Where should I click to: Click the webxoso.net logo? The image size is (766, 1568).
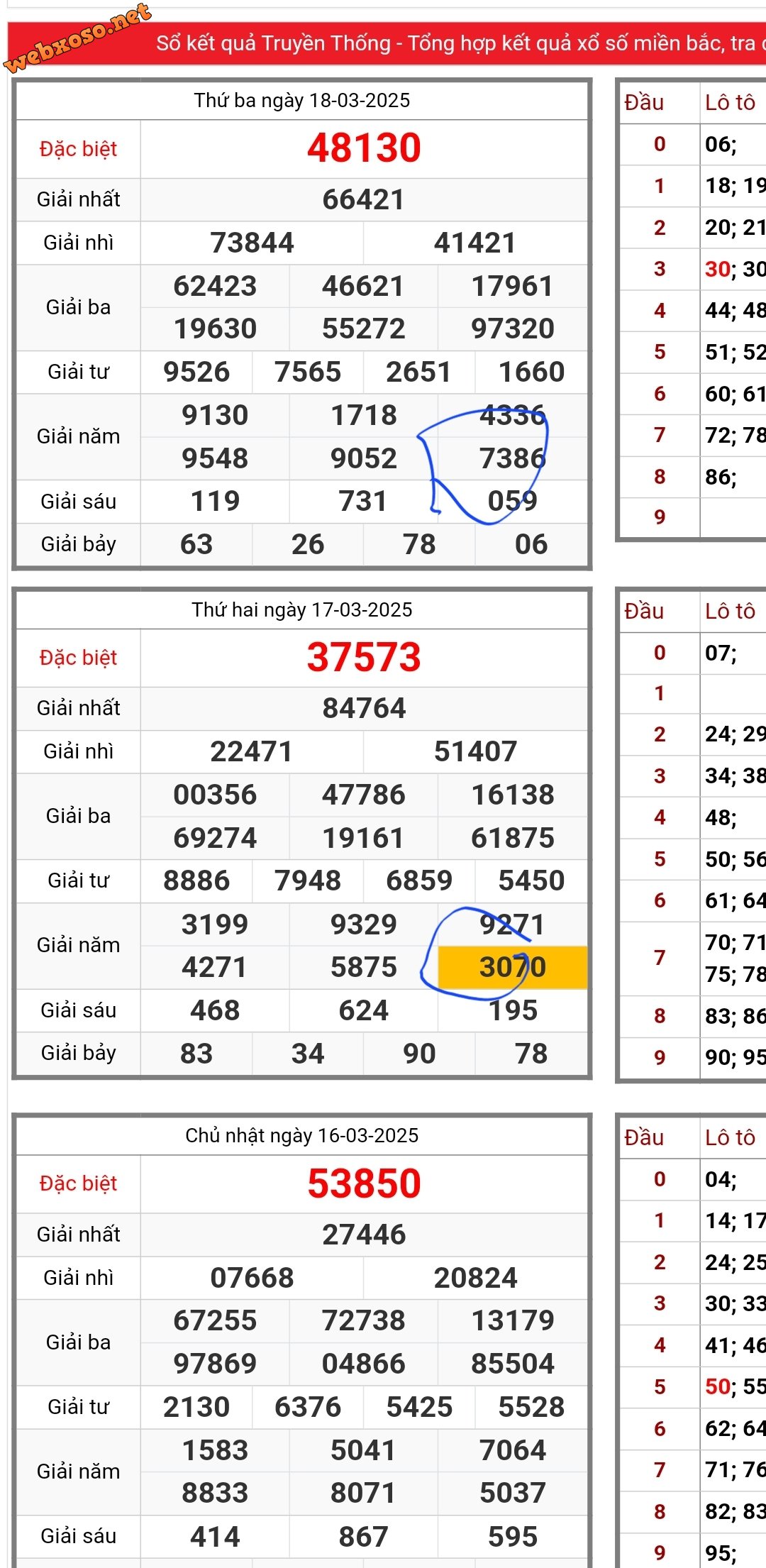click(78, 37)
